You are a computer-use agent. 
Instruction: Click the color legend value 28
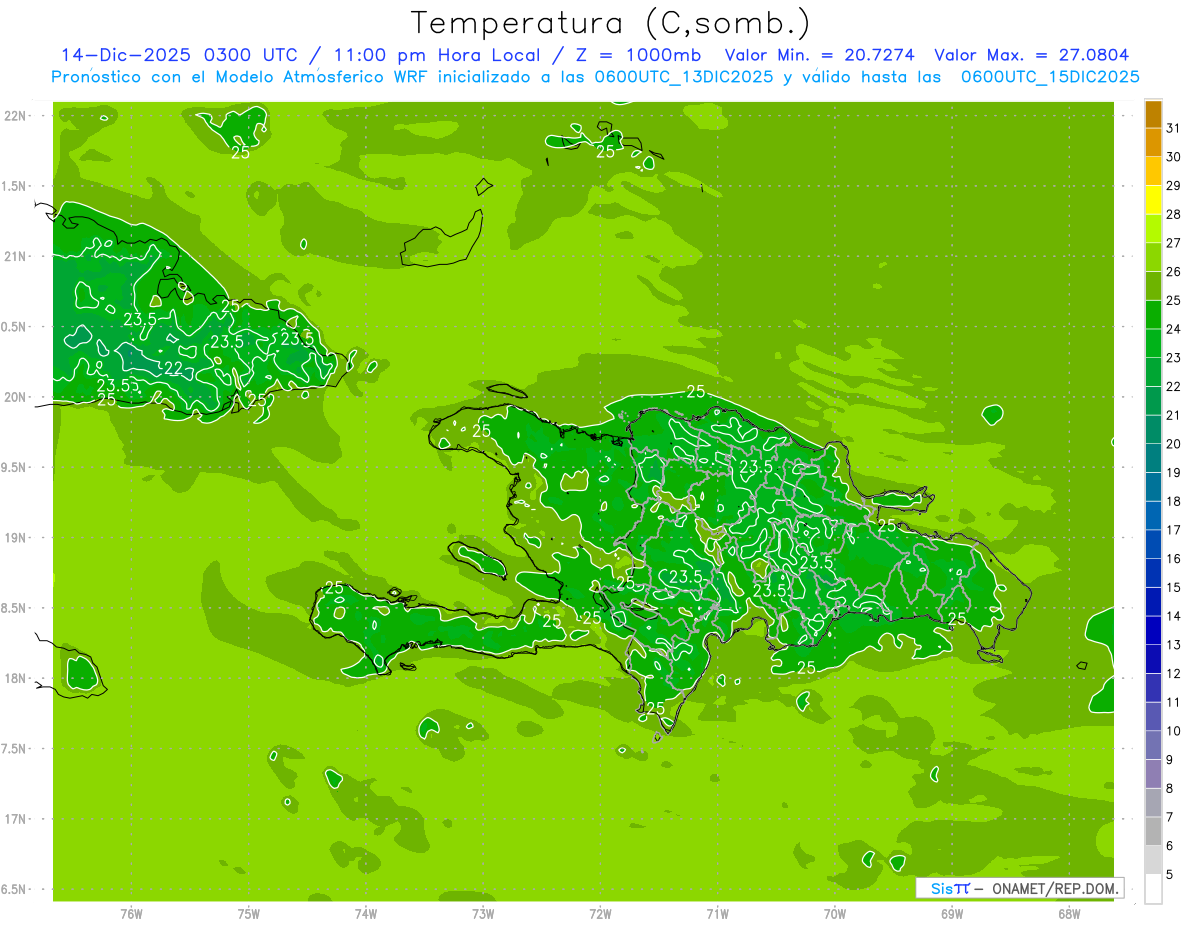click(1174, 214)
